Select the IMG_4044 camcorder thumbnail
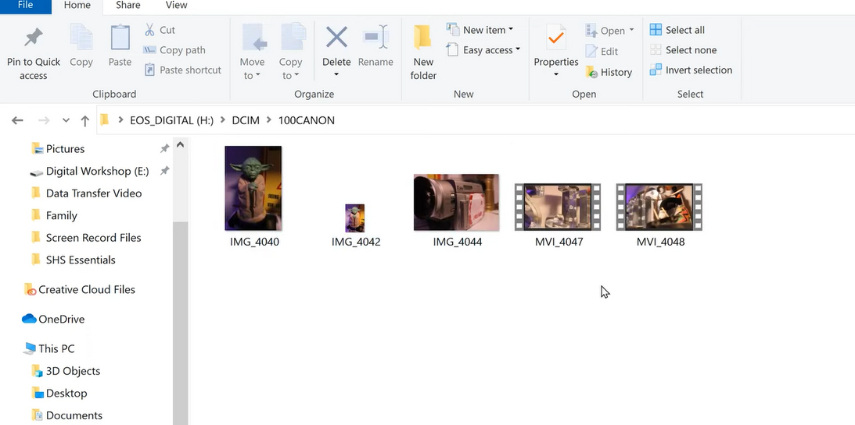Screen dimensions: 855x425 (456, 202)
